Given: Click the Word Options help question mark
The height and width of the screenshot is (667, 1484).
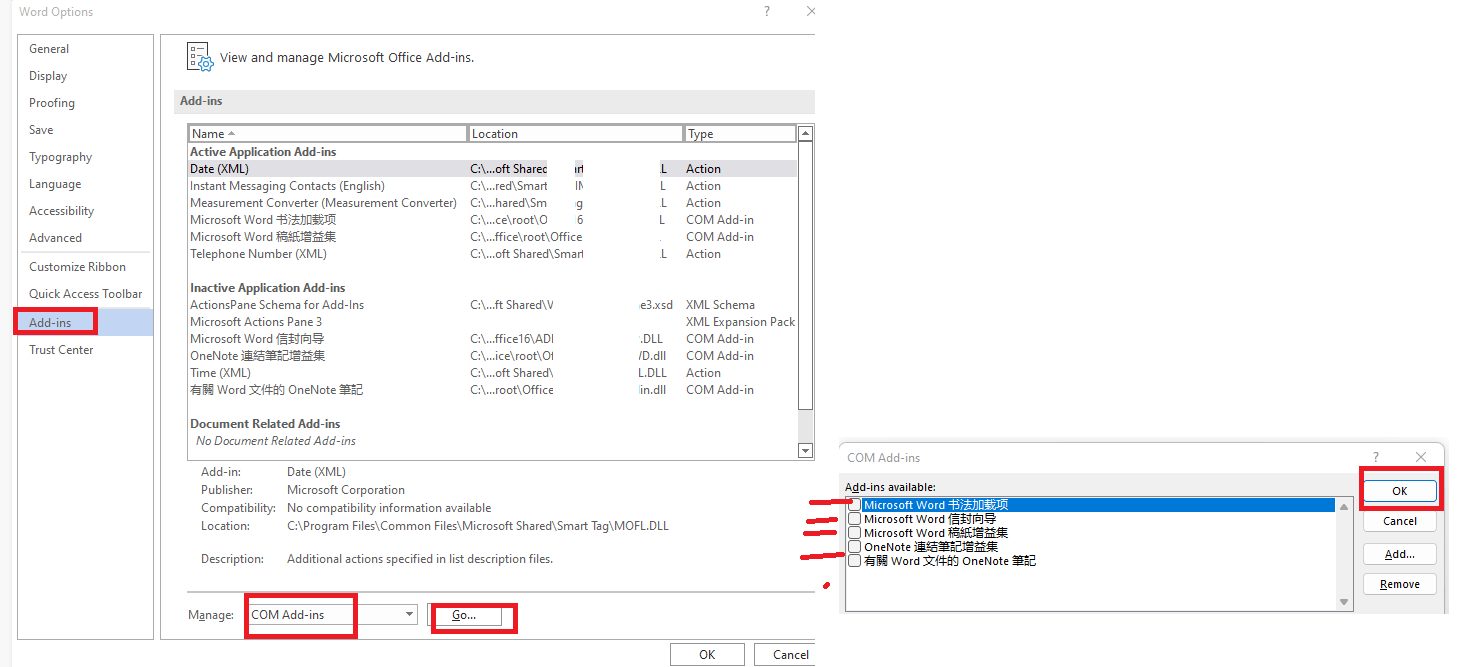Looking at the screenshot, I should (x=767, y=11).
